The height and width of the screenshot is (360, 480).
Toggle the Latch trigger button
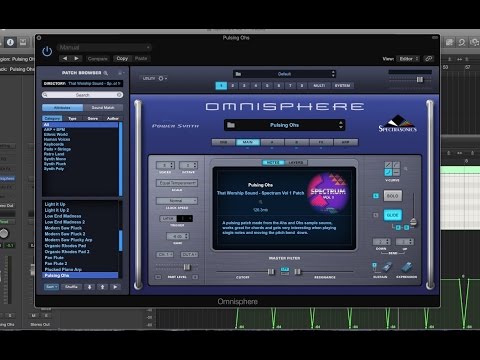pyautogui.click(x=168, y=219)
